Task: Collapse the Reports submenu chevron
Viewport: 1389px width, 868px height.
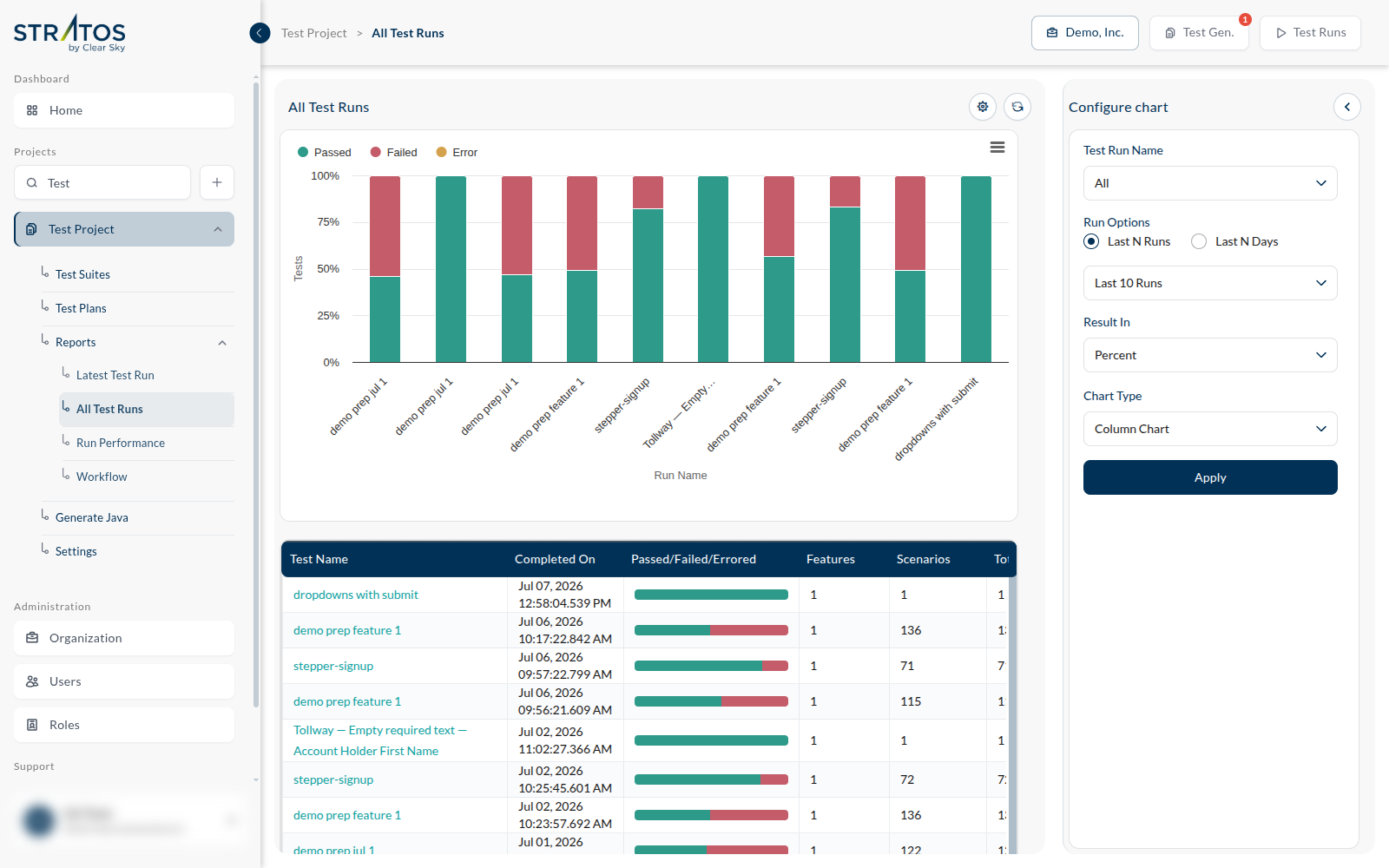Action: point(222,343)
